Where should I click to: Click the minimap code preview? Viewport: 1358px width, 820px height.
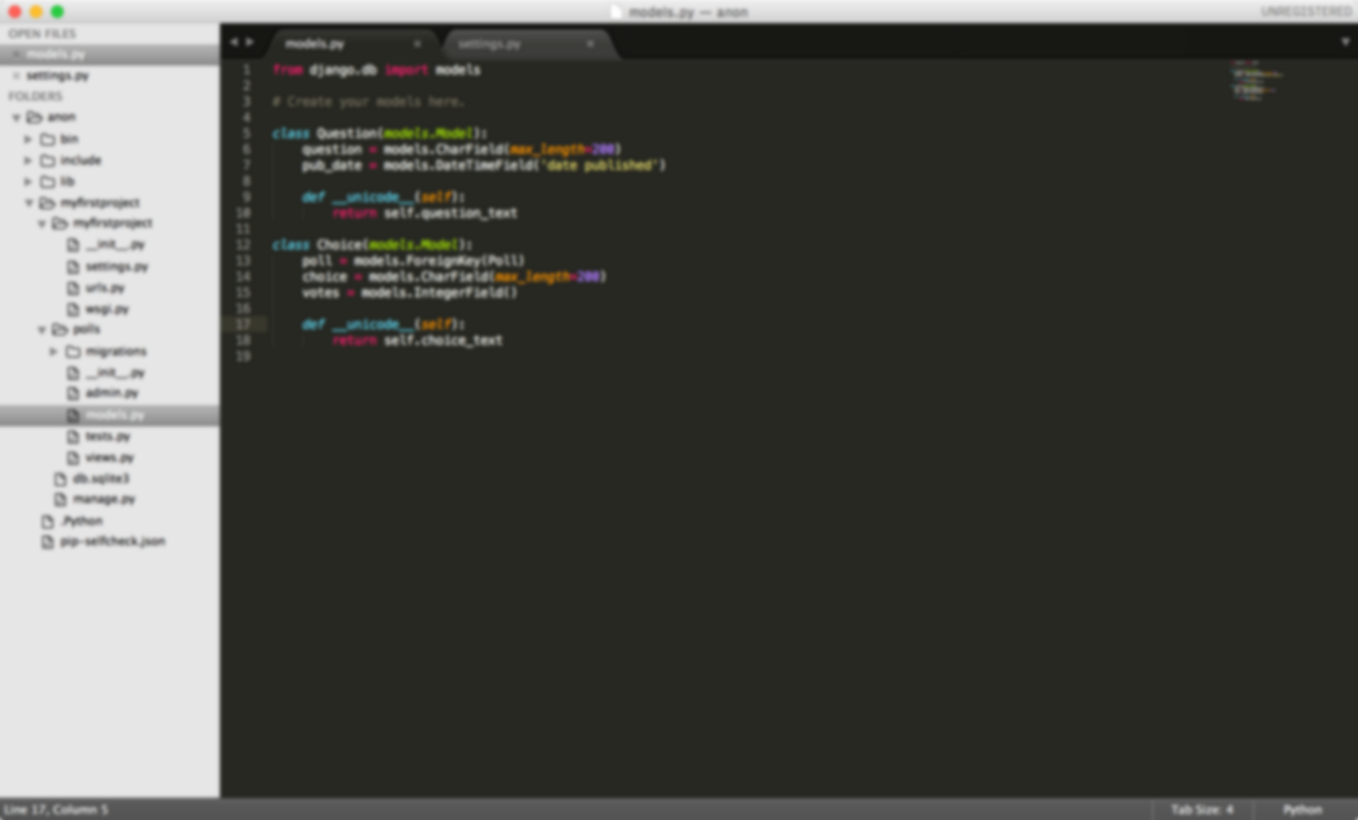tap(1257, 82)
